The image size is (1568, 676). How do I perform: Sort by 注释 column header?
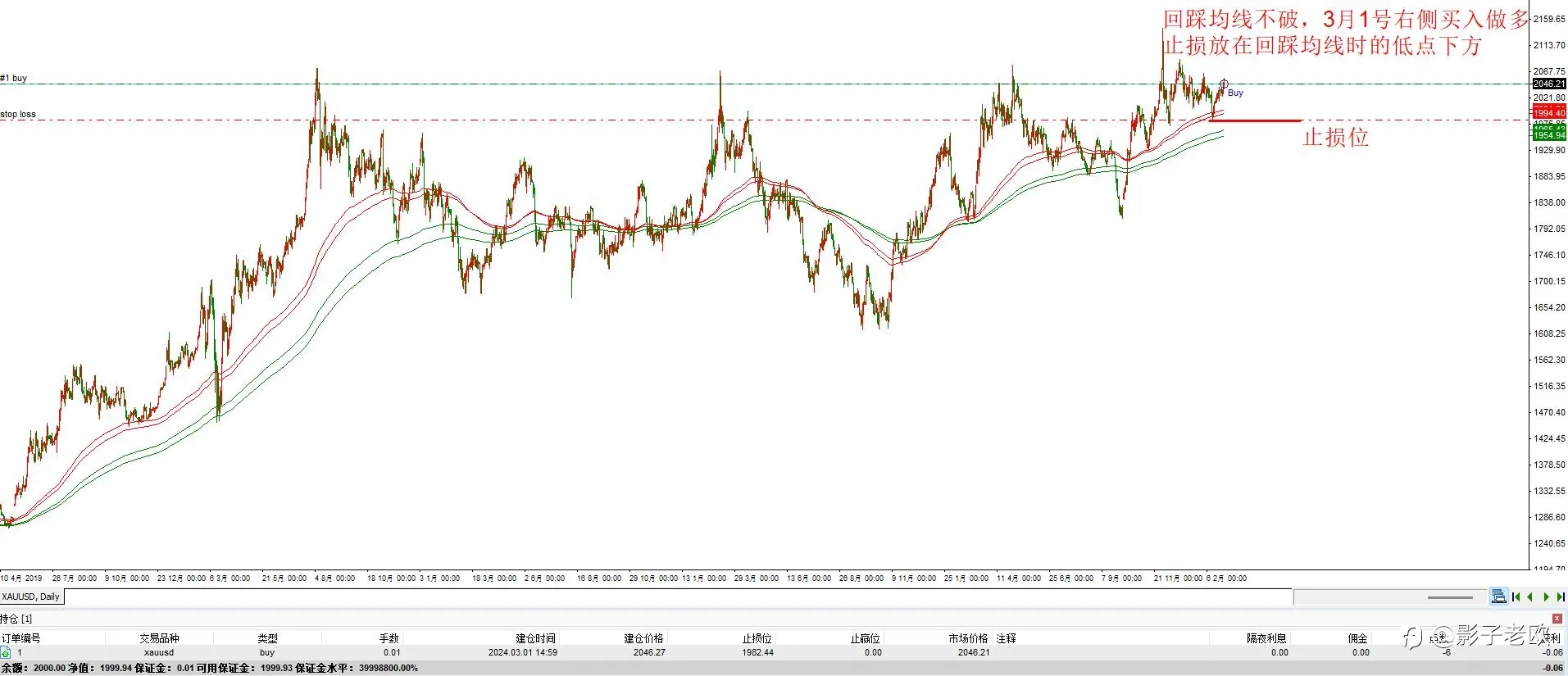pyautogui.click(x=1006, y=638)
